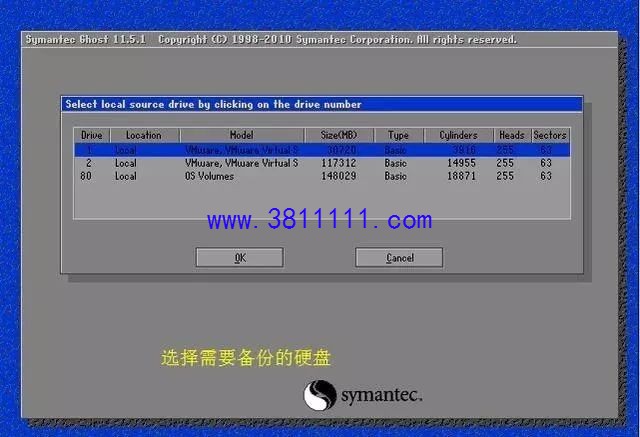Click the Type column header

coord(399,135)
